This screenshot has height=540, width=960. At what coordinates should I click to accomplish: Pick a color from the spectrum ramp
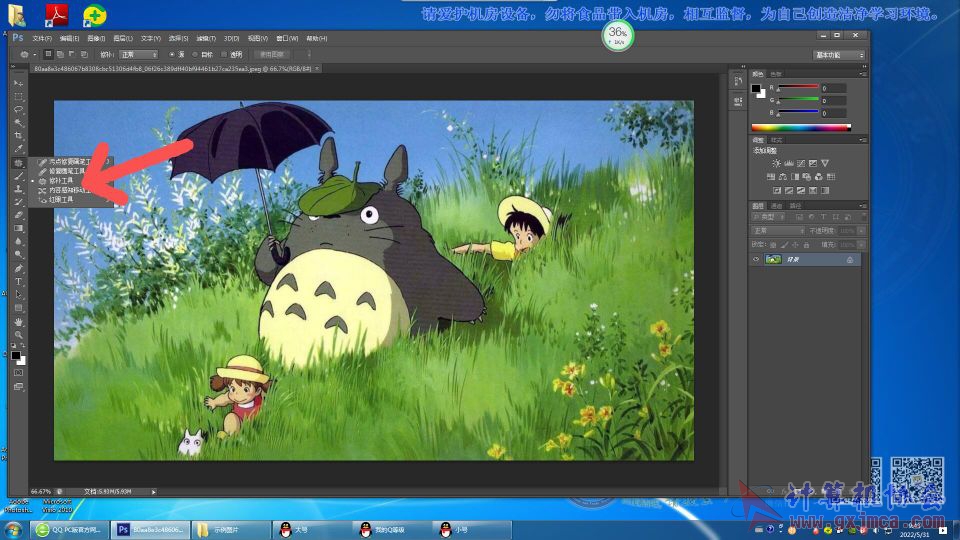pyautogui.click(x=801, y=128)
